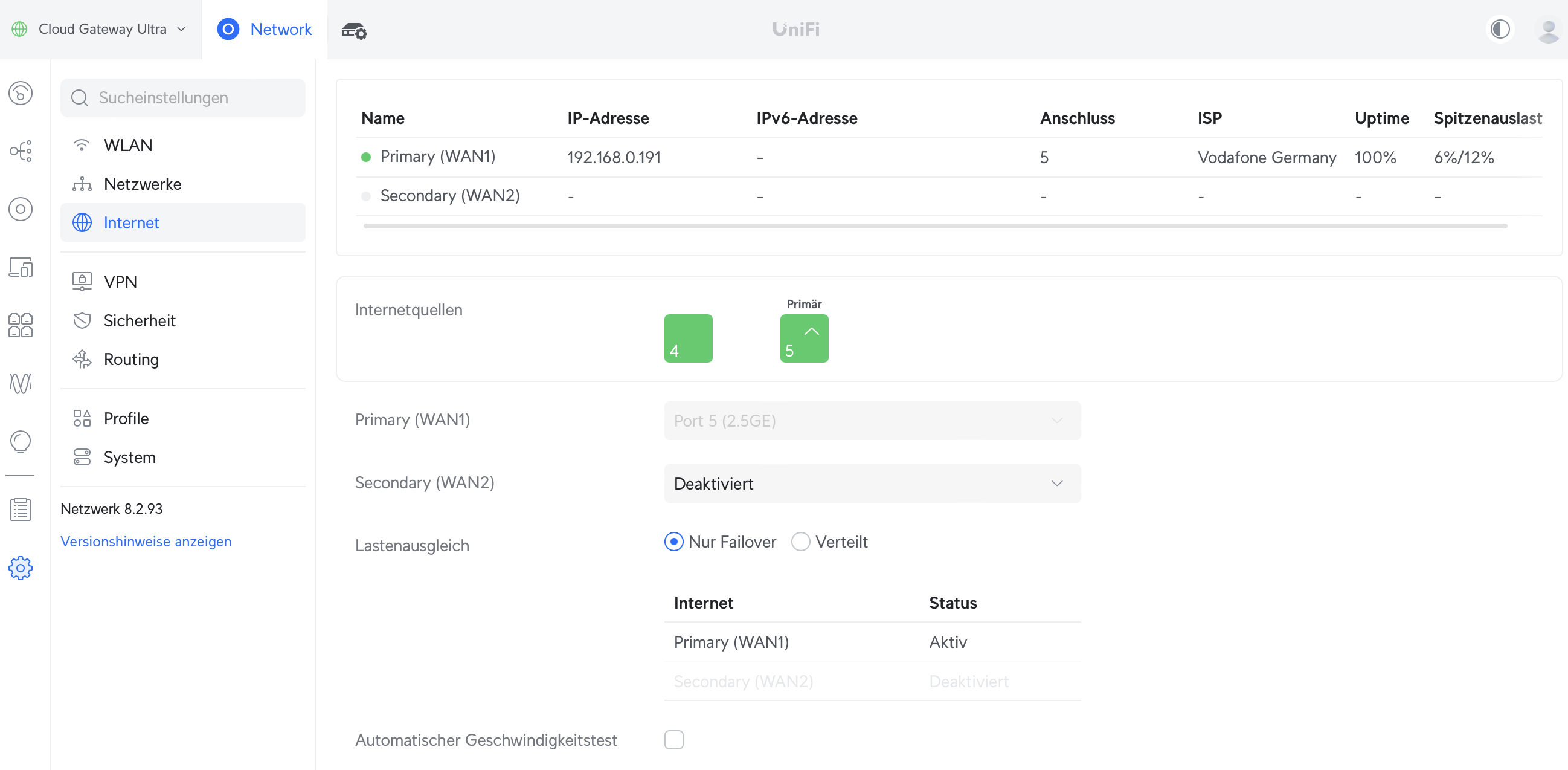Go to VPN settings menu item
The width and height of the screenshot is (1568, 770).
click(121, 282)
